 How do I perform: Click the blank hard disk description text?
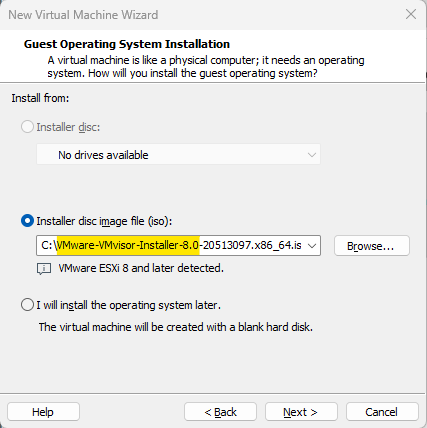click(x=176, y=327)
